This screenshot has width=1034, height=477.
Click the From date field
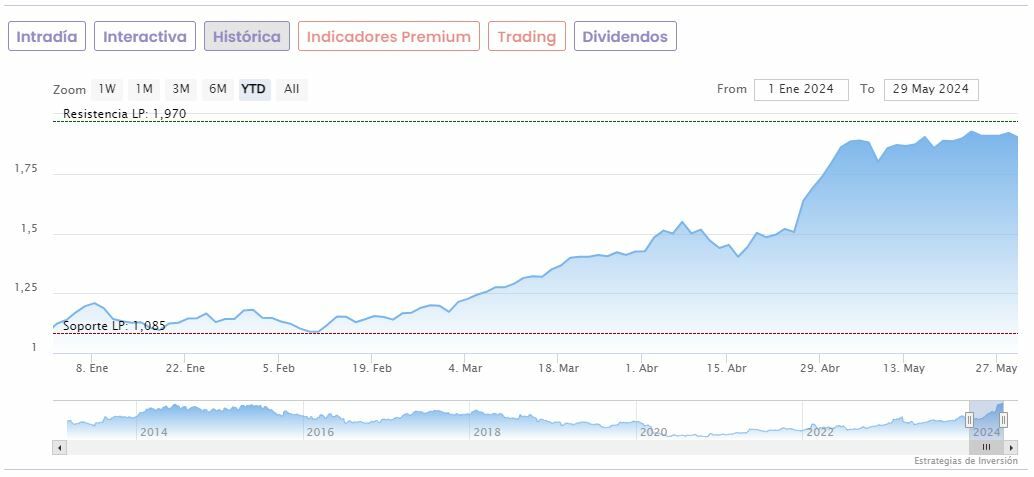[x=801, y=89]
